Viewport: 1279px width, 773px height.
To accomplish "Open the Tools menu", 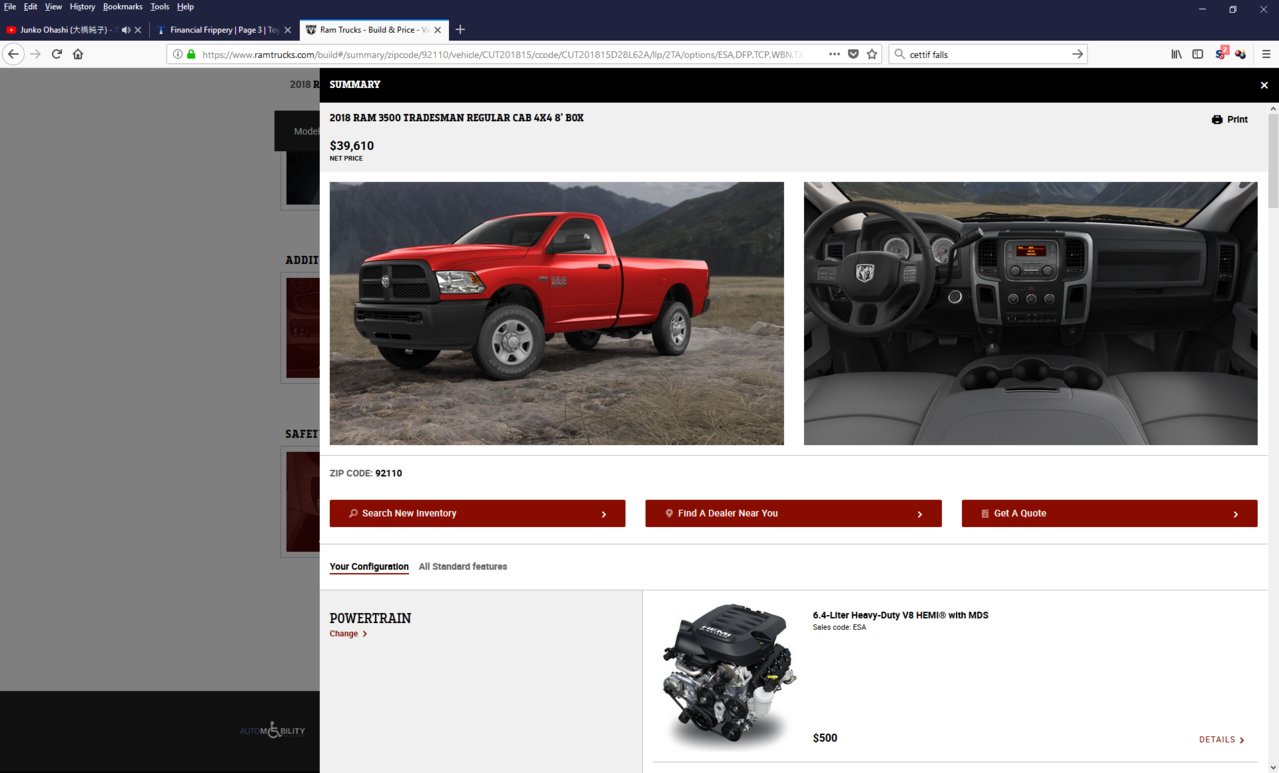I will [x=160, y=7].
